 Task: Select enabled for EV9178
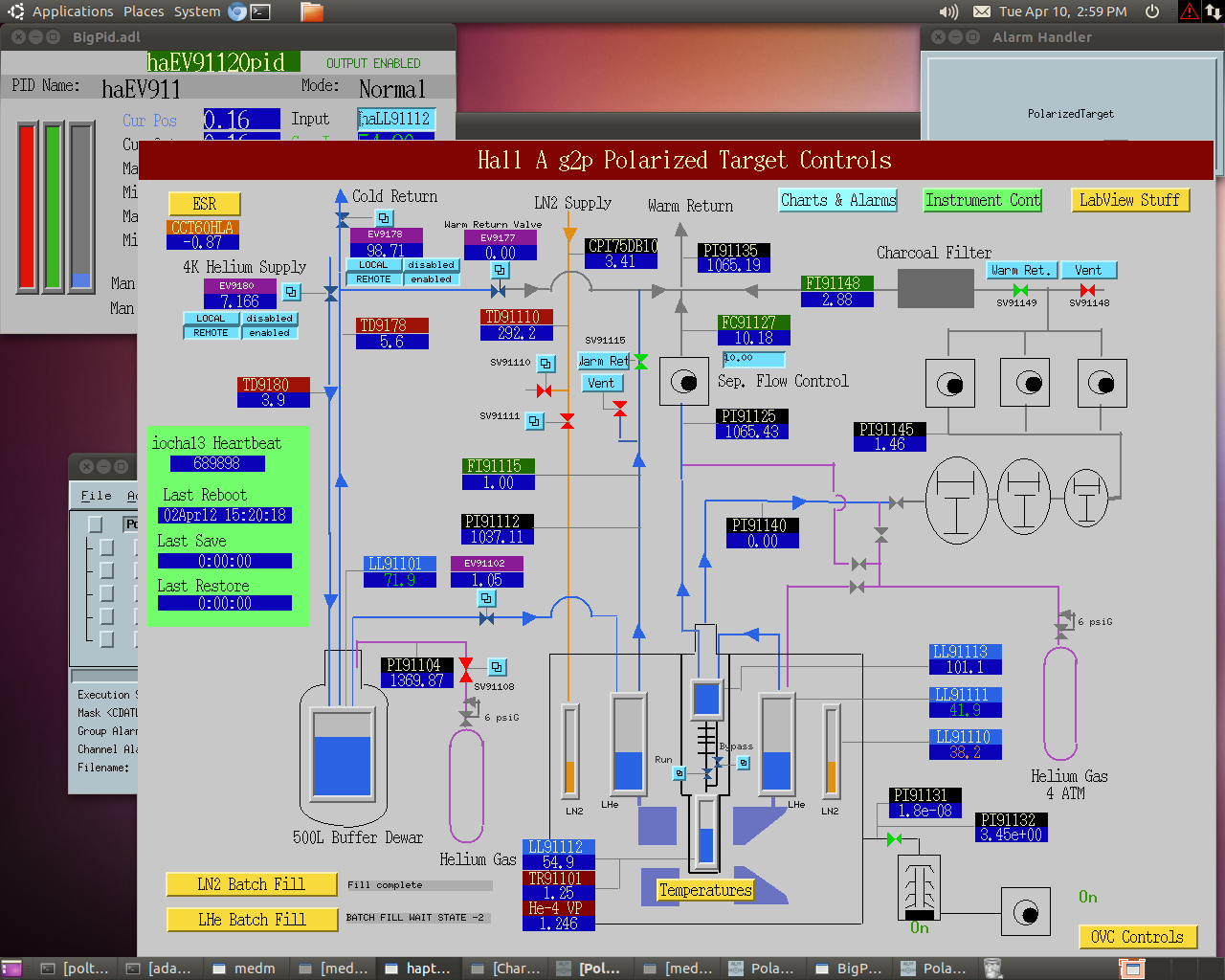432,279
